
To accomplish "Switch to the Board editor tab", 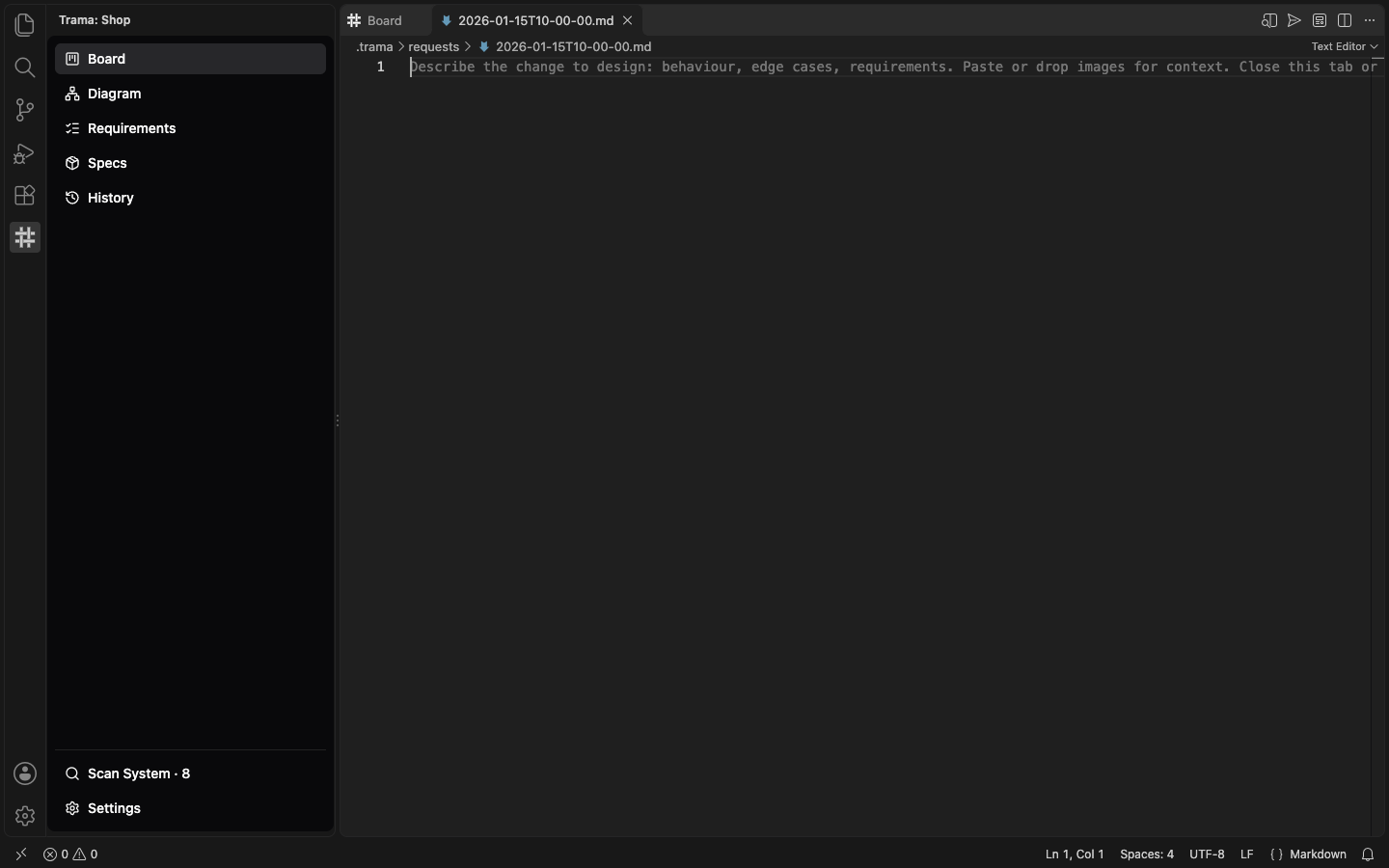I will pos(386,20).
